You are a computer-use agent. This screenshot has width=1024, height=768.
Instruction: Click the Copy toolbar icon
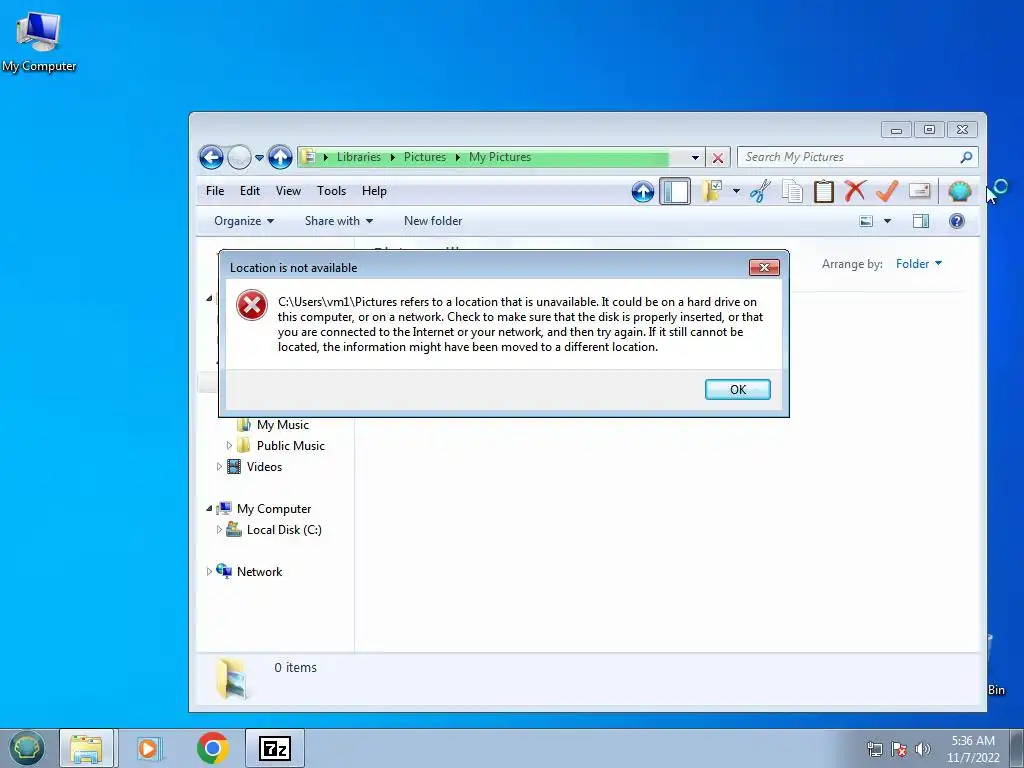pos(792,191)
